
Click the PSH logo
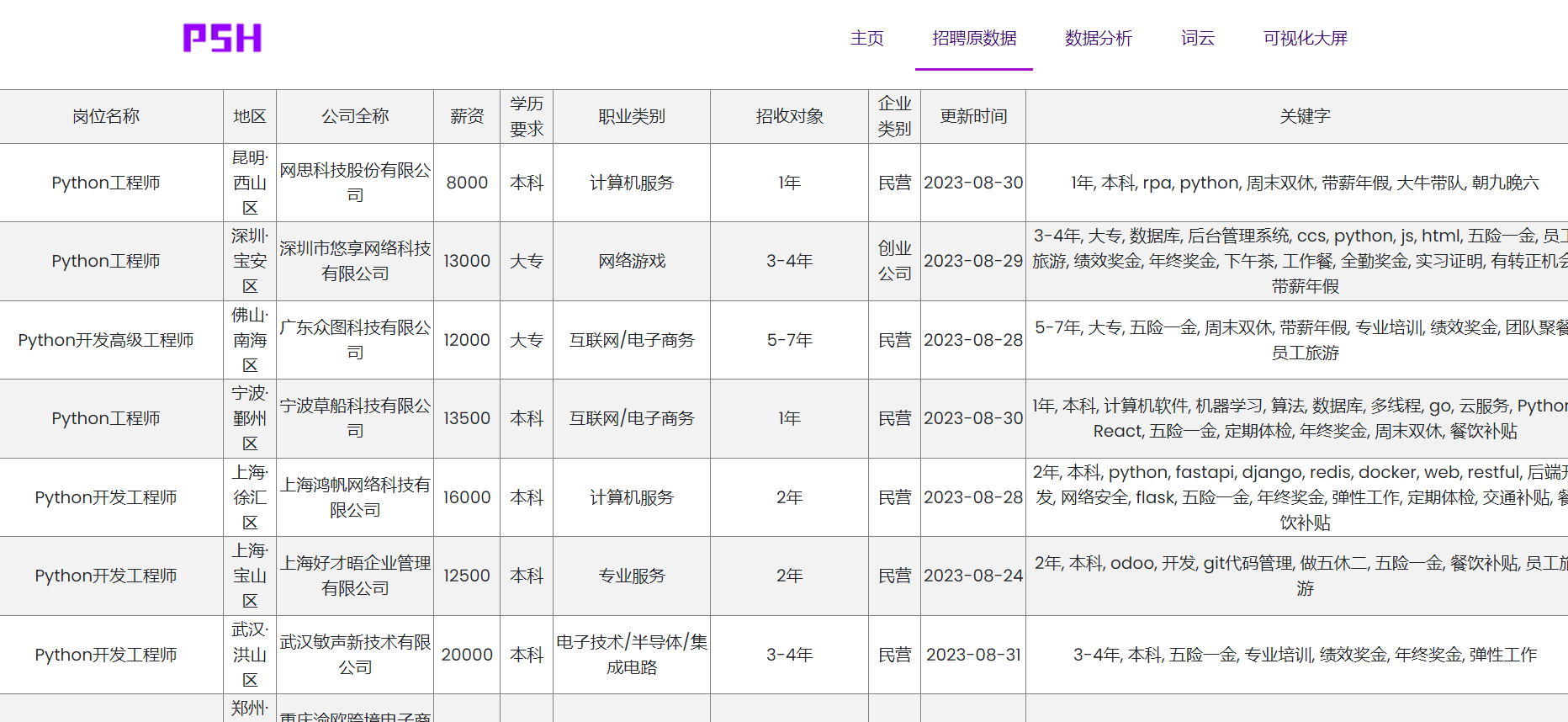pos(222,38)
